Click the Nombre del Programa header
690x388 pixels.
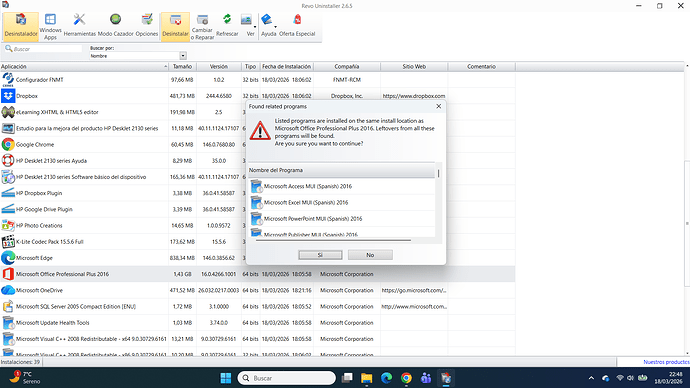tap(342, 170)
